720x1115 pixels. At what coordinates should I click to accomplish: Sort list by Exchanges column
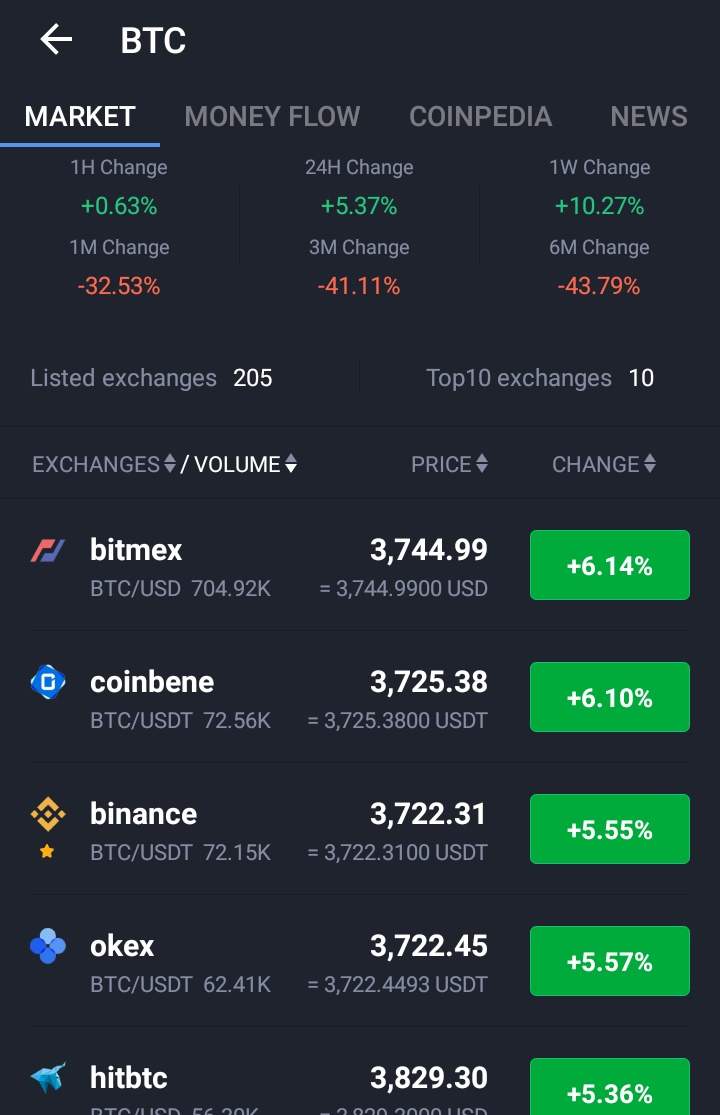[x=104, y=464]
